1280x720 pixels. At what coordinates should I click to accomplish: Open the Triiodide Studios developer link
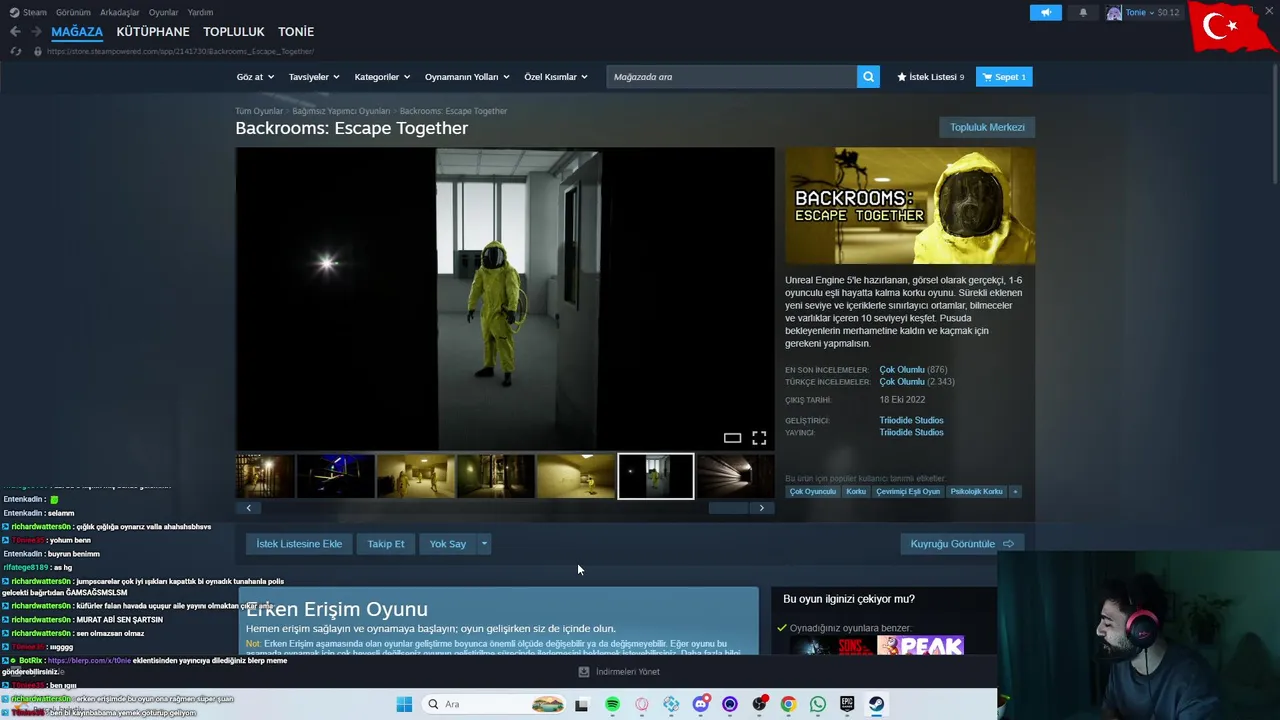(911, 421)
